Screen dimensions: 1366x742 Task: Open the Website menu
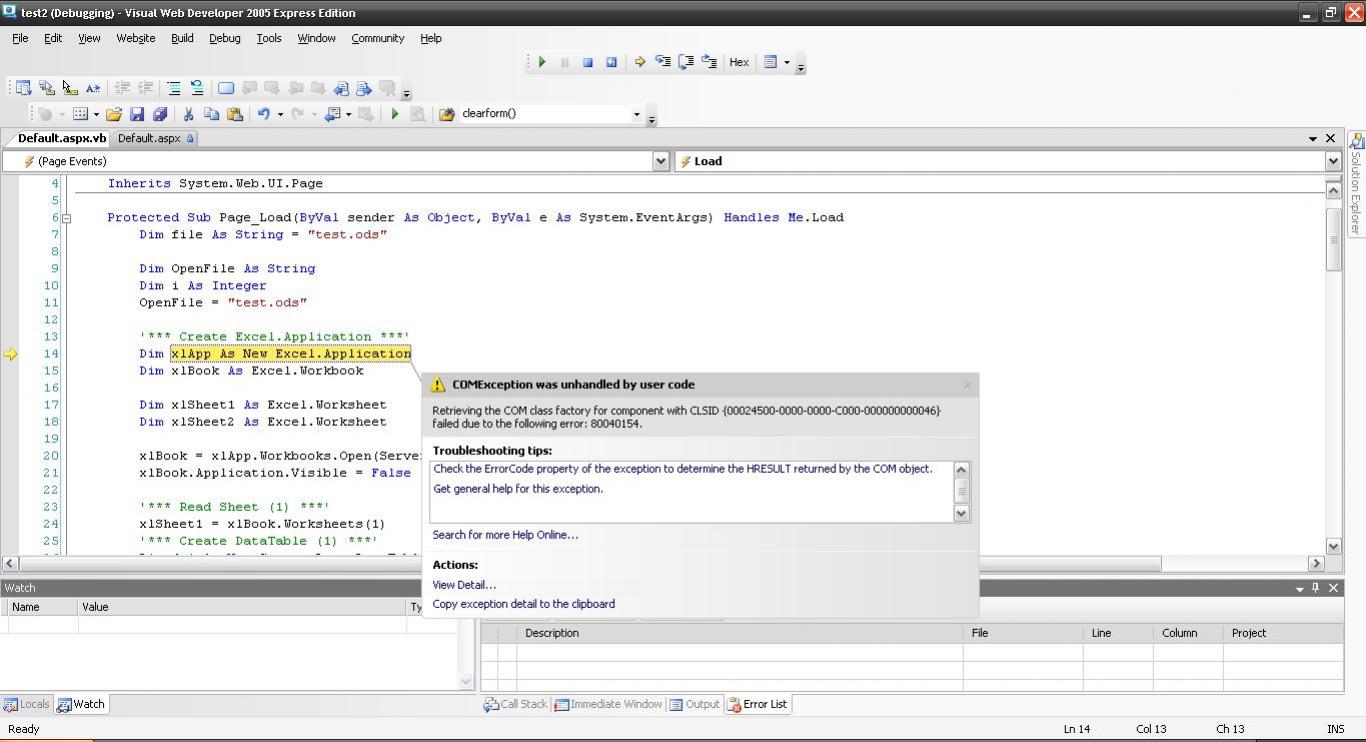pos(136,38)
